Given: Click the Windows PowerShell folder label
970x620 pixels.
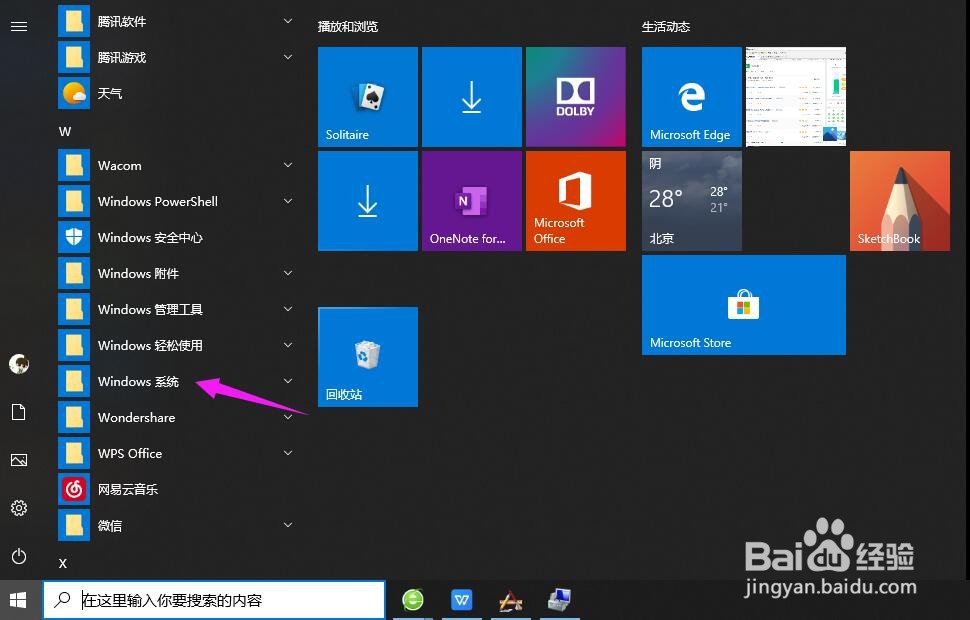Looking at the screenshot, I should point(158,202).
